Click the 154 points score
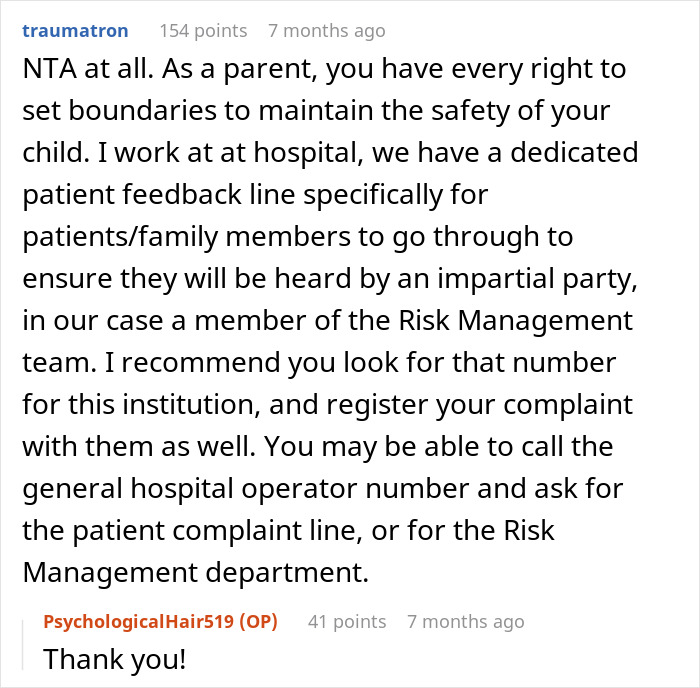Image resolution: width=700 pixels, height=688 pixels. pos(203,31)
